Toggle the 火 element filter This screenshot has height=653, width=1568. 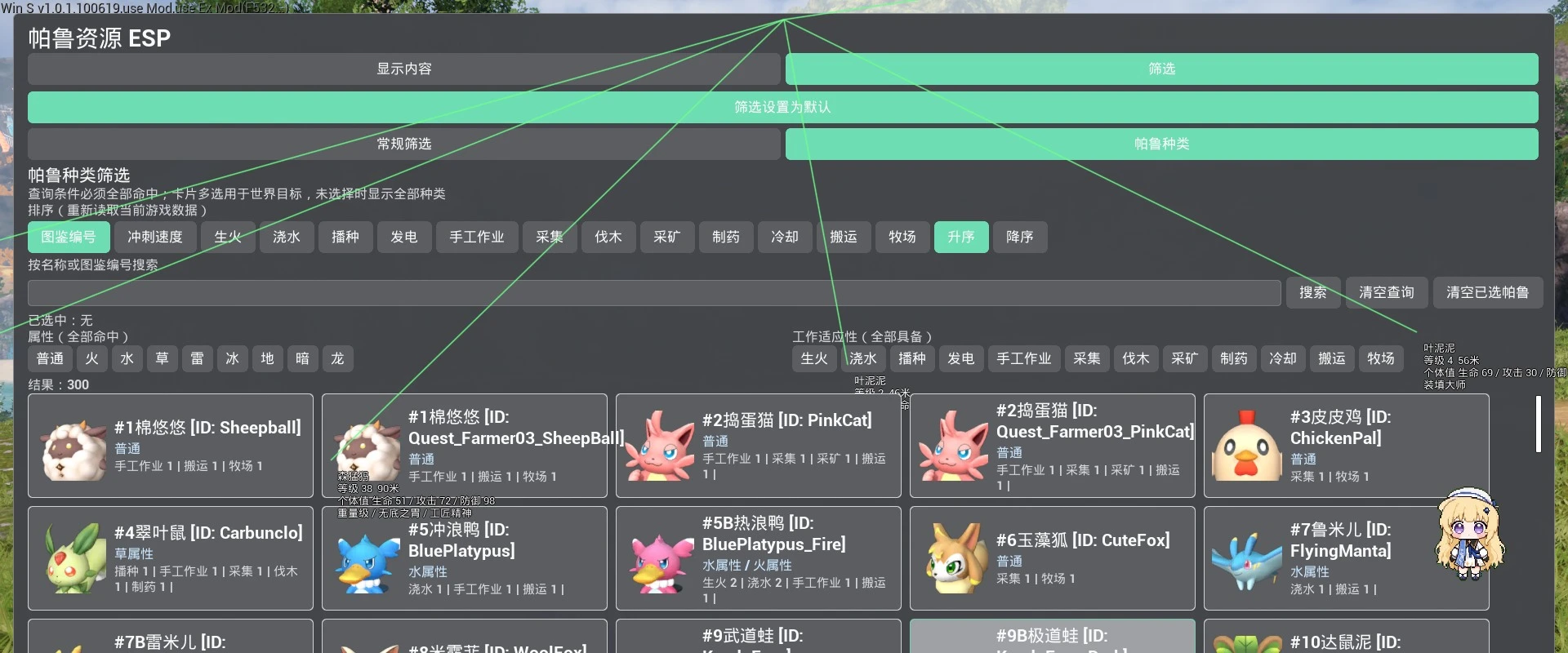[91, 359]
